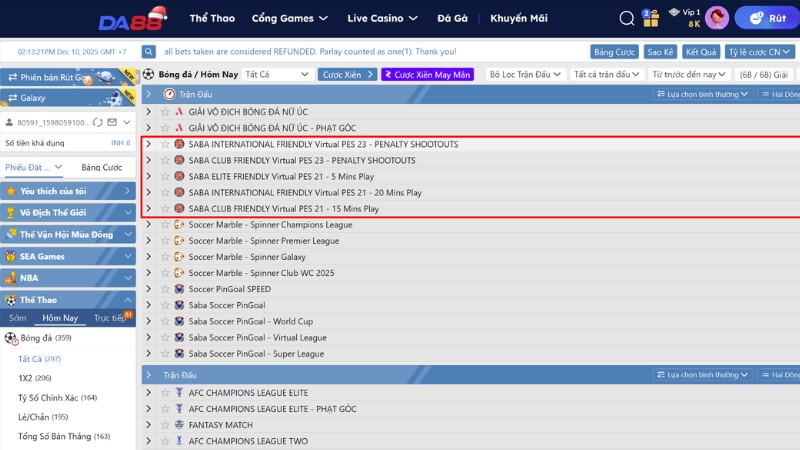
Task: Click Kết Quả results button
Action: [701, 52]
